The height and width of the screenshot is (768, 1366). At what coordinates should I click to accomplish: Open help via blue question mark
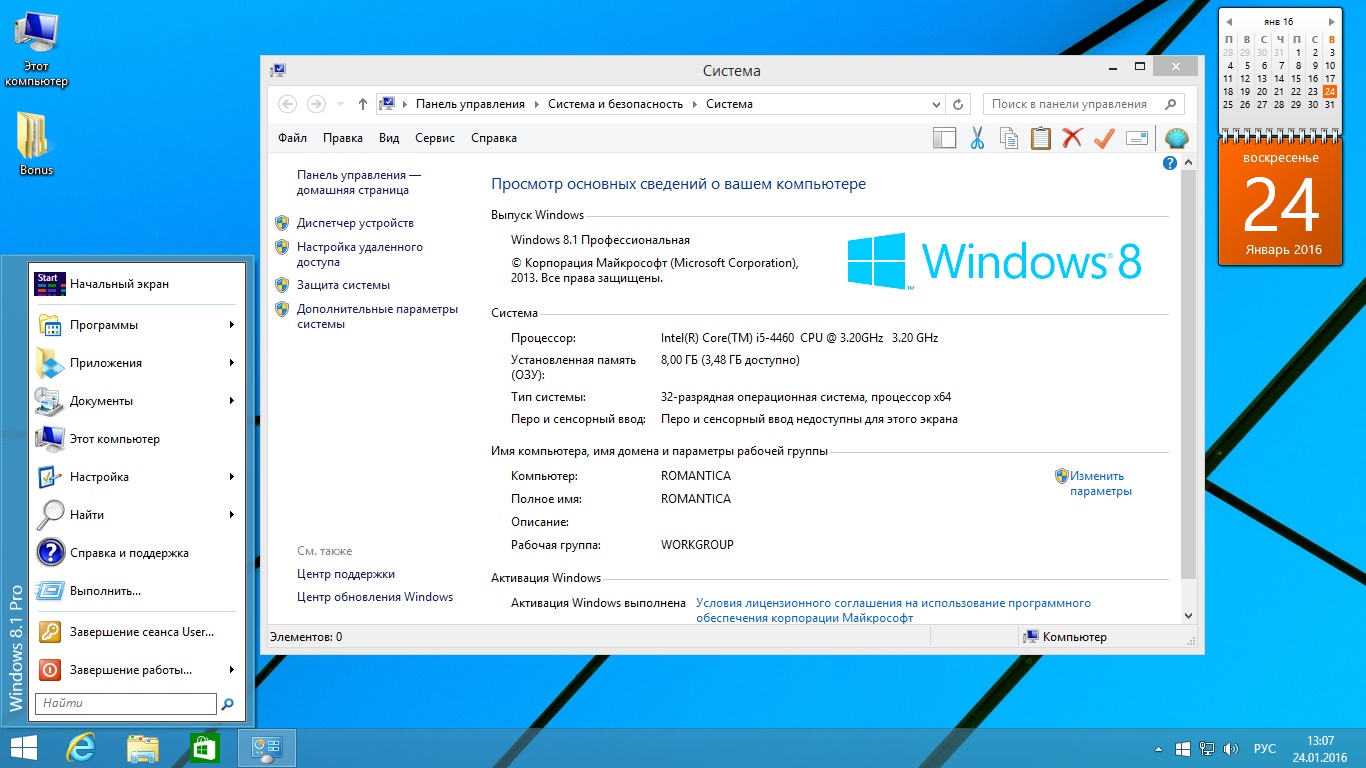1170,163
